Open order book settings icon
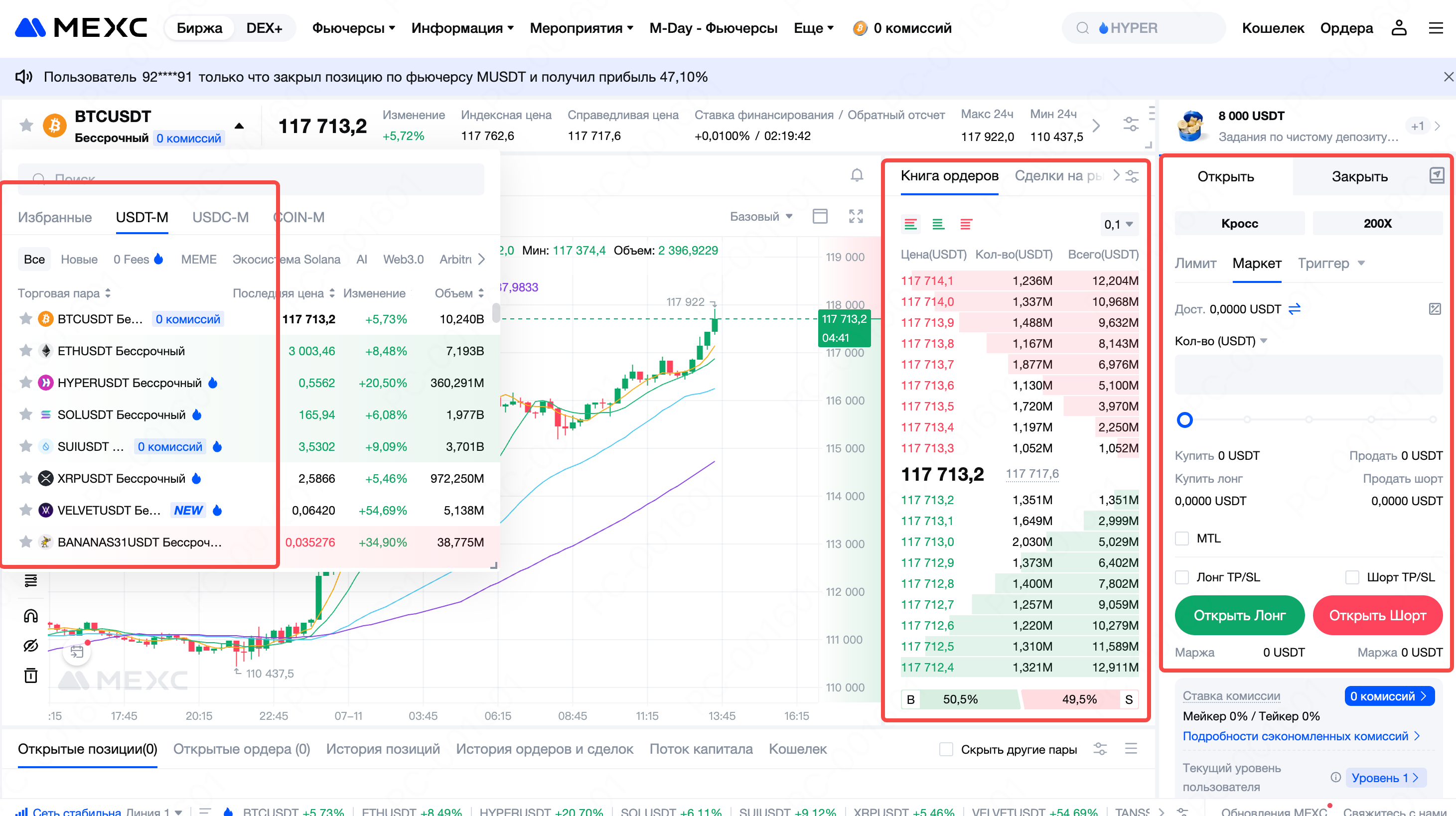 [x=1132, y=176]
